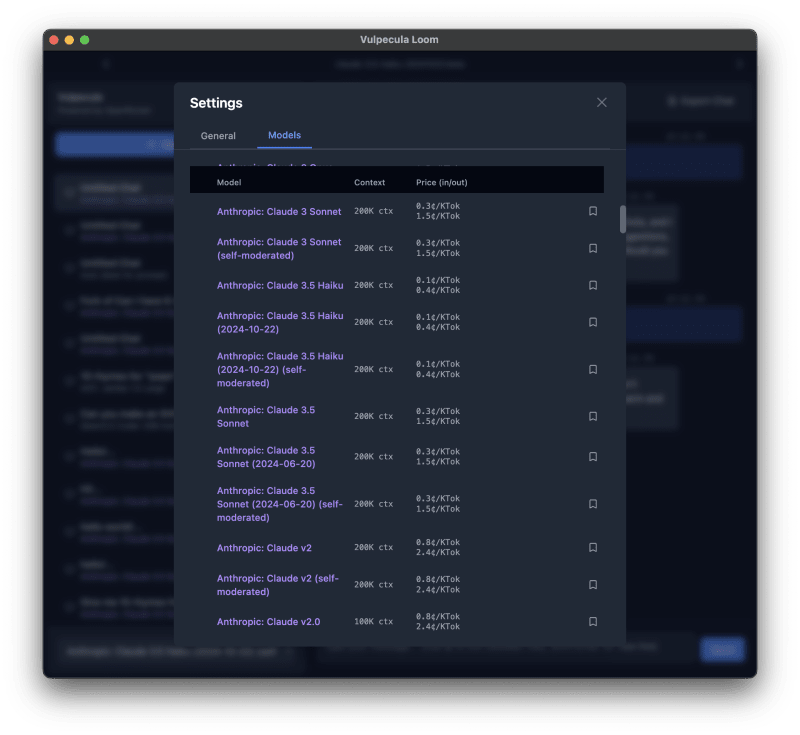Viewport: 800px width, 735px height.
Task: Bookmark Claude 3 Sonnet (self-moderated)
Action: click(x=593, y=248)
